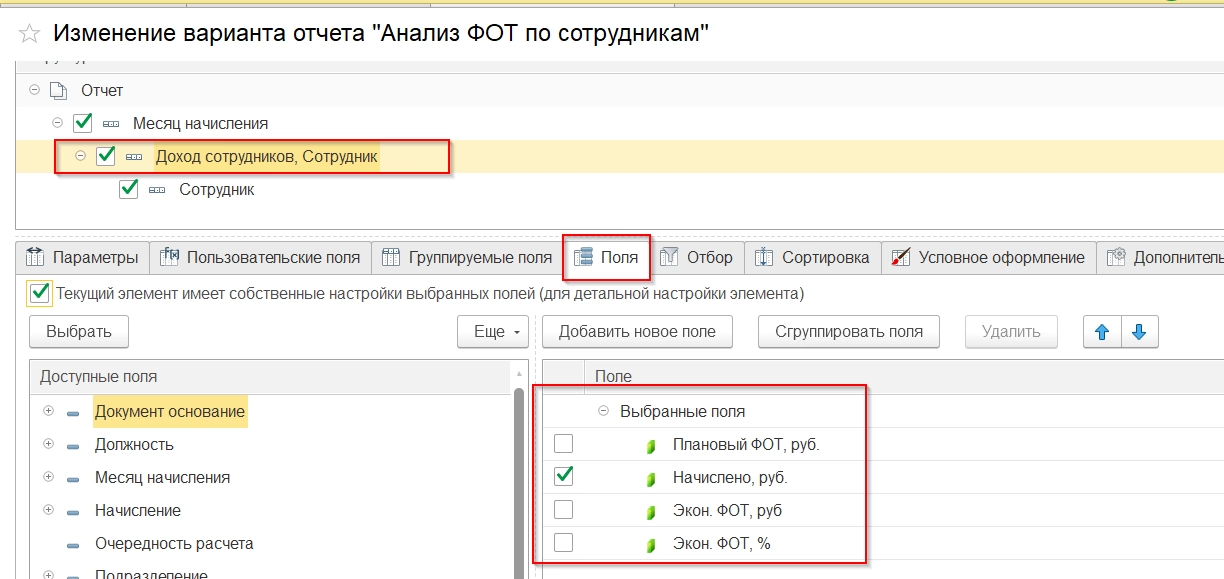Image resolution: width=1224 pixels, height=579 pixels.
Task: Click the Отбор funnel tab icon
Action: click(669, 257)
